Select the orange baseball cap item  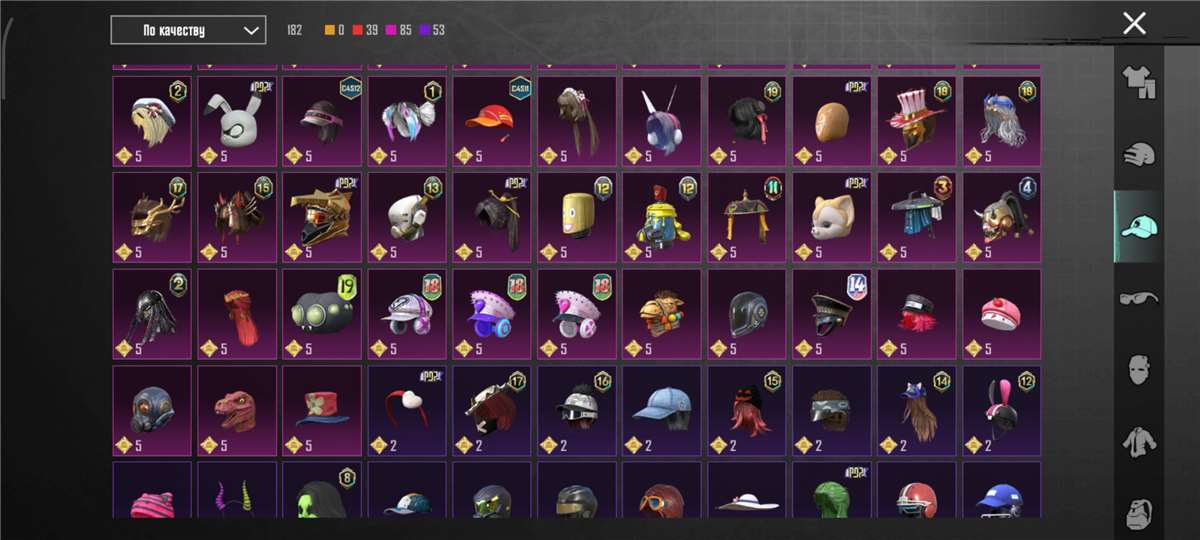tap(492, 121)
